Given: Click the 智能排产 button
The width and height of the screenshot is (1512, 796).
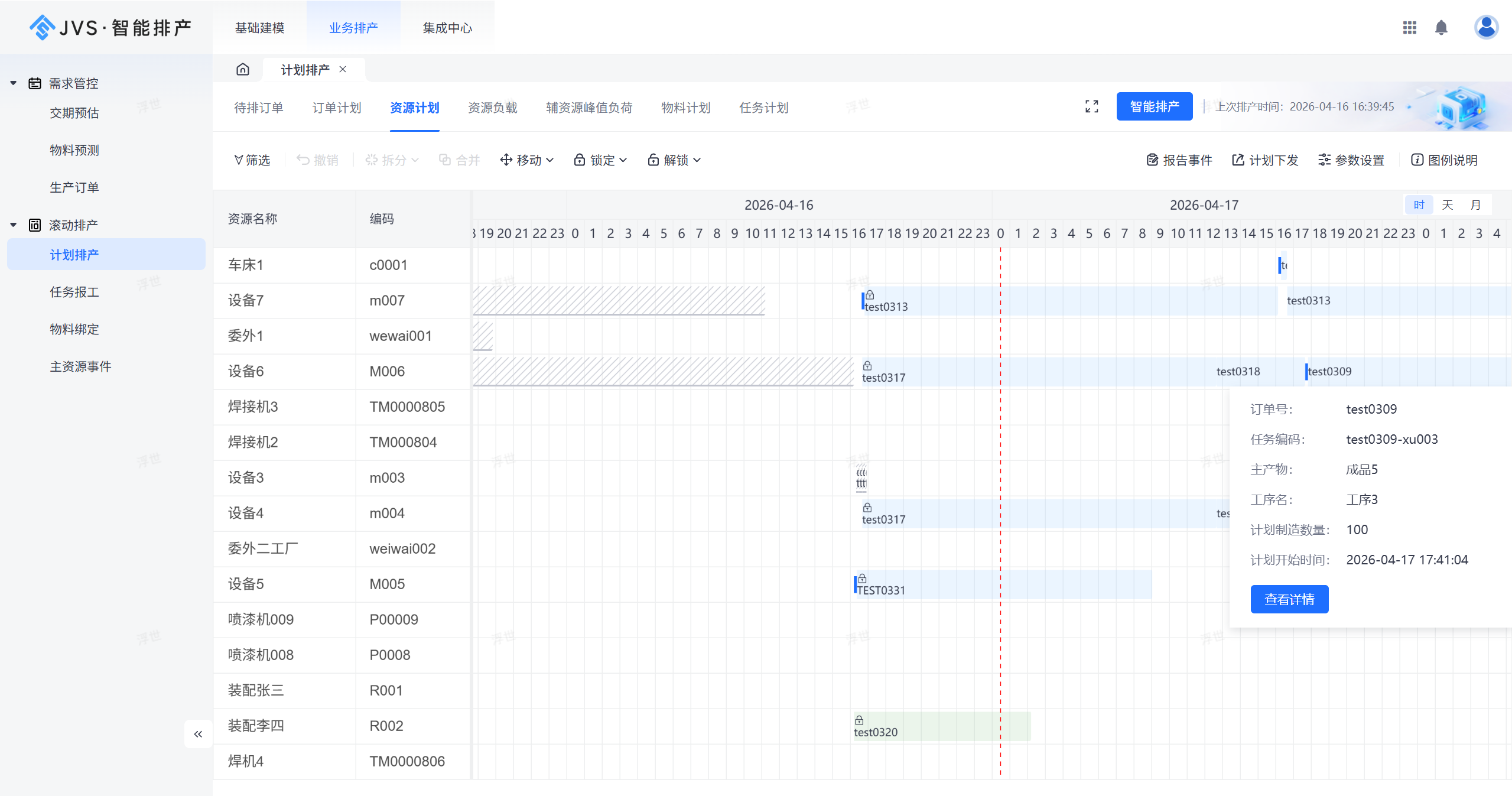Looking at the screenshot, I should pyautogui.click(x=1154, y=106).
